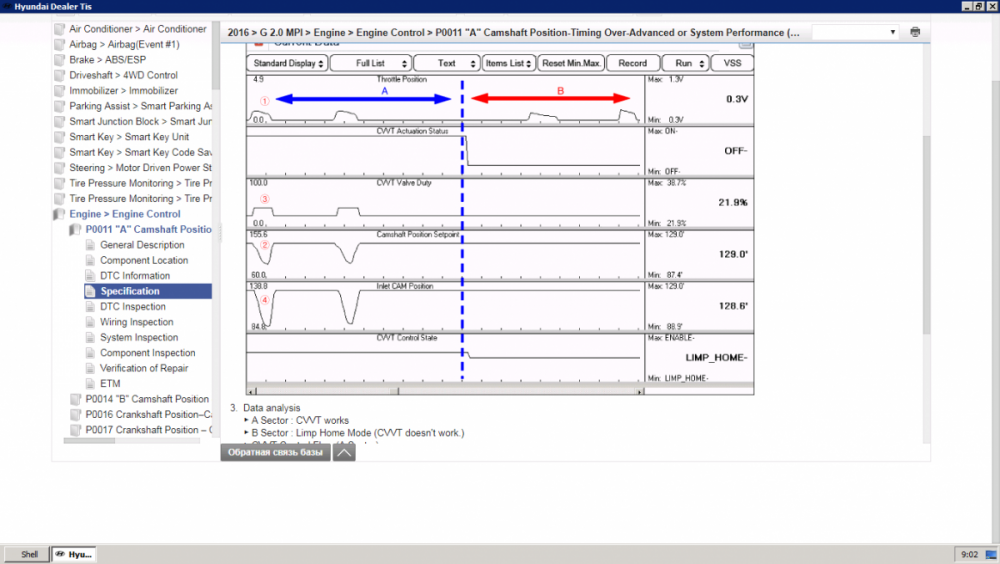The width and height of the screenshot is (1000, 564).
Task: Click the main content vertical scrollbar
Action: click(926, 234)
